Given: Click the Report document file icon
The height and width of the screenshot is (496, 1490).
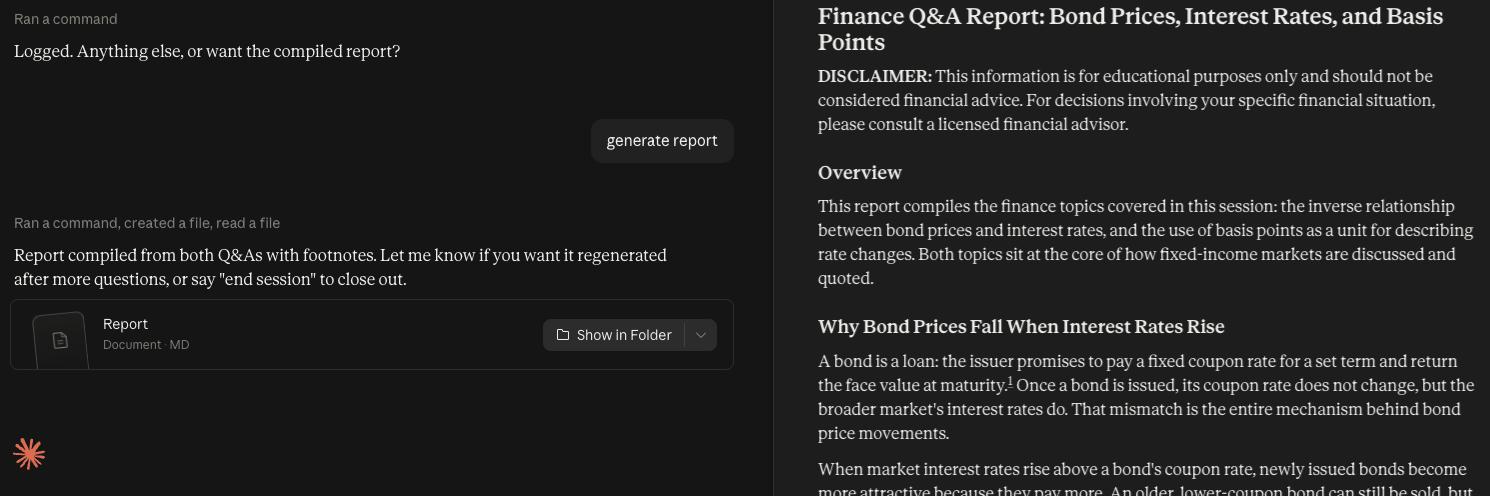Looking at the screenshot, I should (60, 340).
